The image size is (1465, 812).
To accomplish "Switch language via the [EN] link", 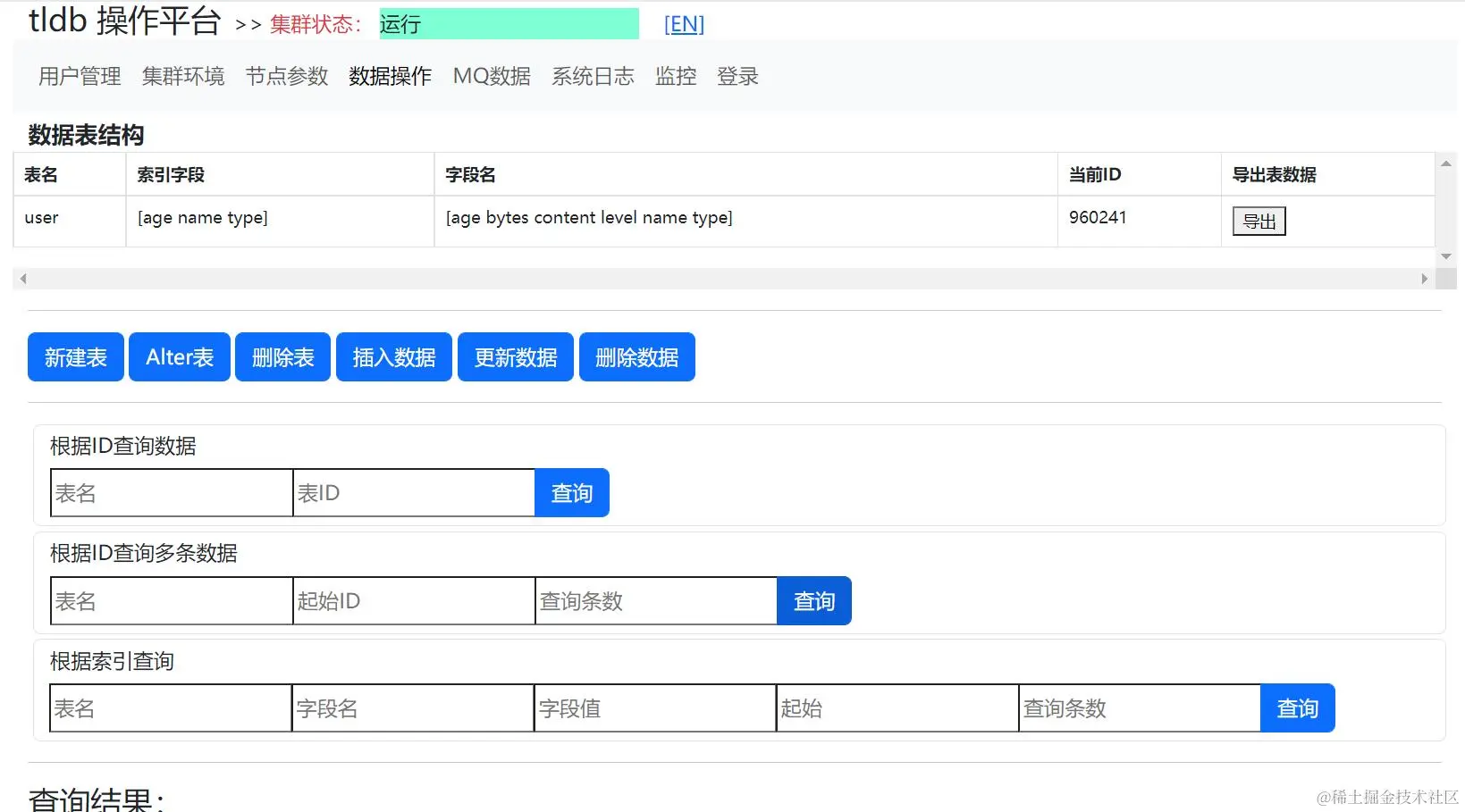I will click(684, 24).
